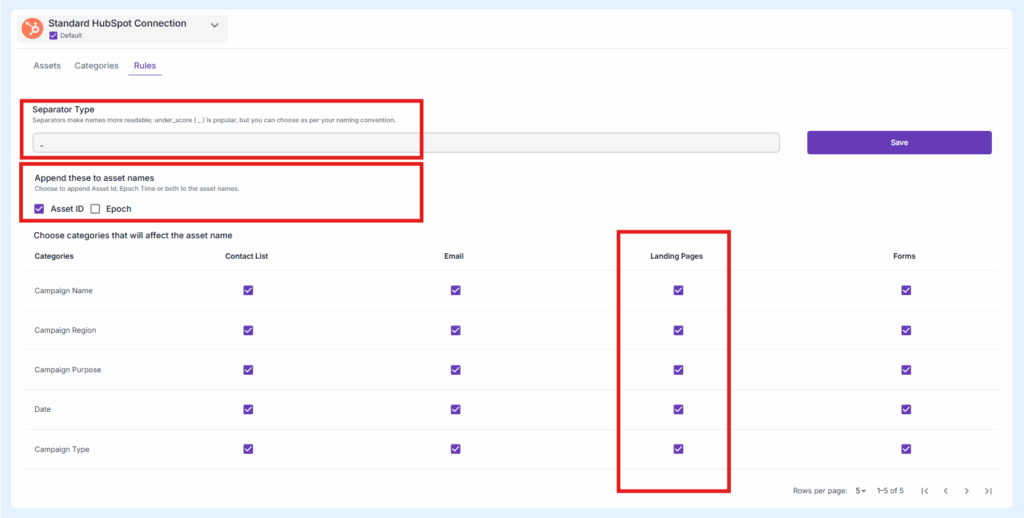Uncheck the Asset ID checkbox

pos(39,209)
